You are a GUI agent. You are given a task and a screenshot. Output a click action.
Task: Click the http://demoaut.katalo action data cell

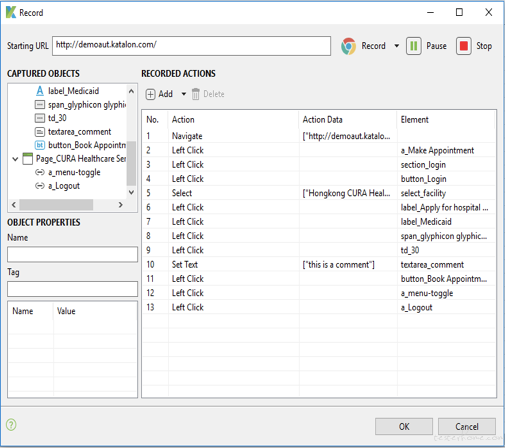pyautogui.click(x=348, y=136)
